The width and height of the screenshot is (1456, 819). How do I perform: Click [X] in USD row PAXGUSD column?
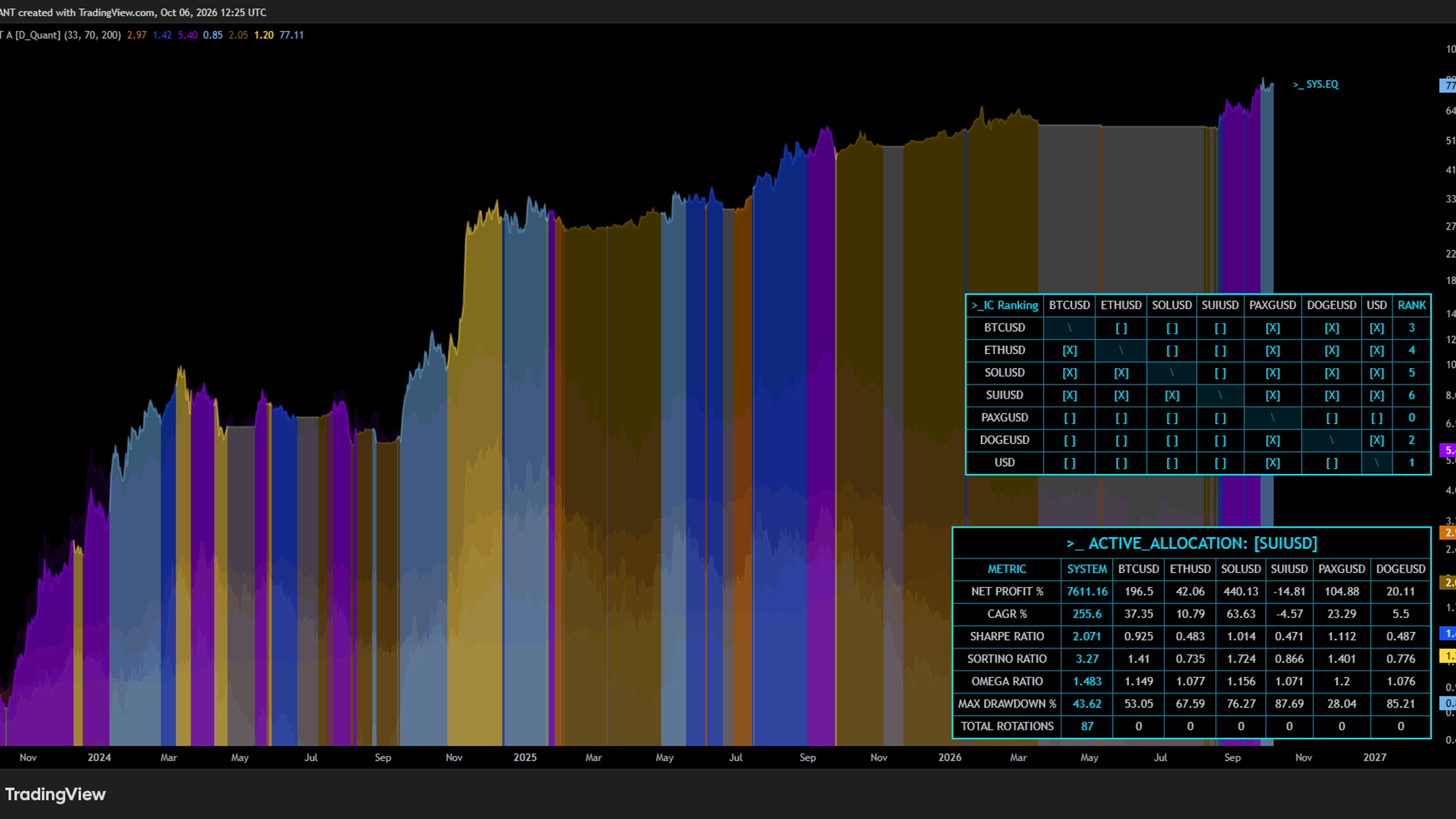click(1272, 463)
